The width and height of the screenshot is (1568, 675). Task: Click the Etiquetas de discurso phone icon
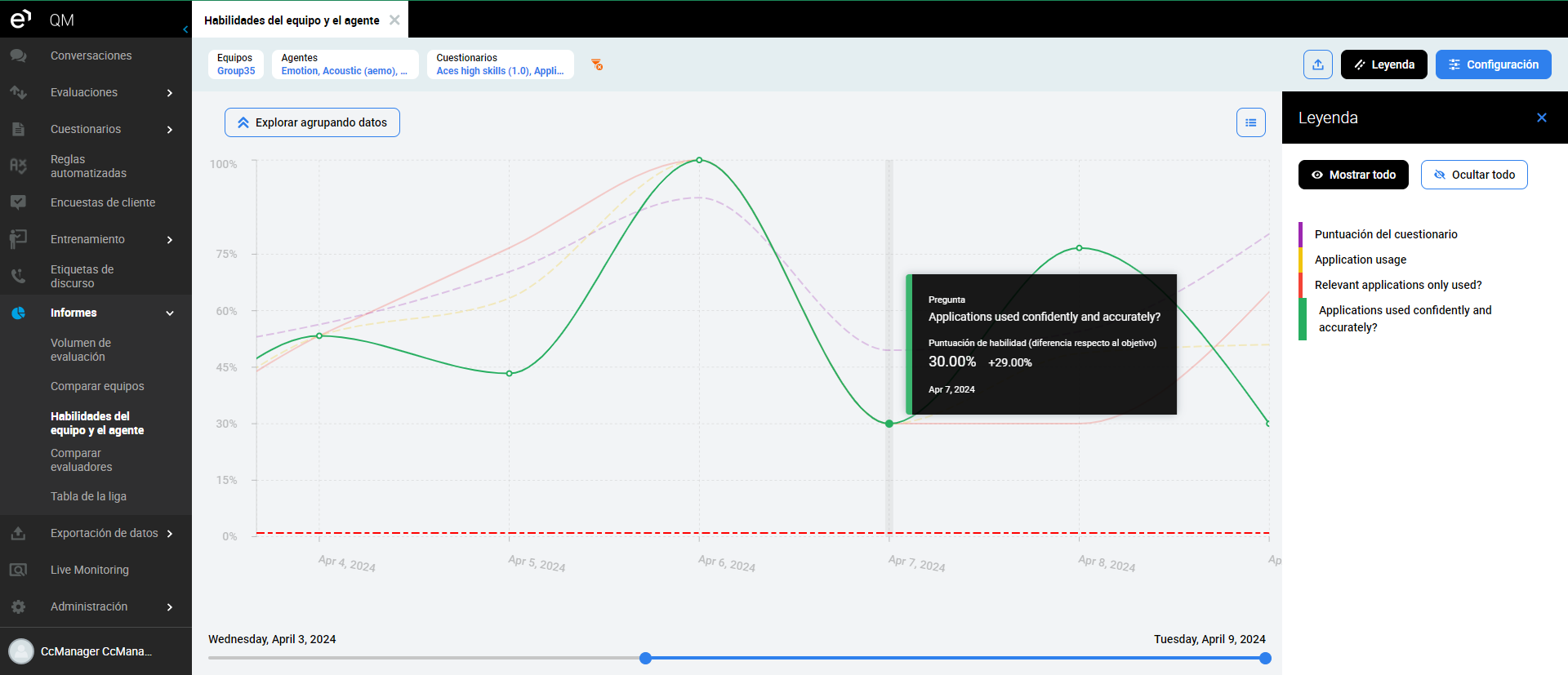[18, 276]
